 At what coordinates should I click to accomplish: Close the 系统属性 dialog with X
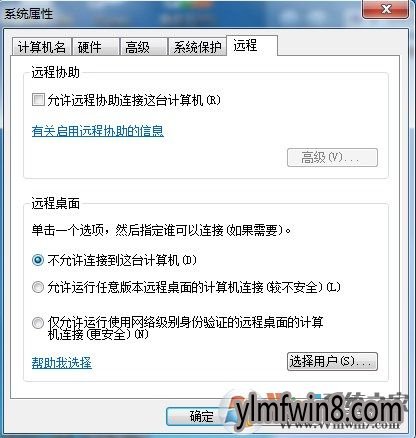pos(386,9)
